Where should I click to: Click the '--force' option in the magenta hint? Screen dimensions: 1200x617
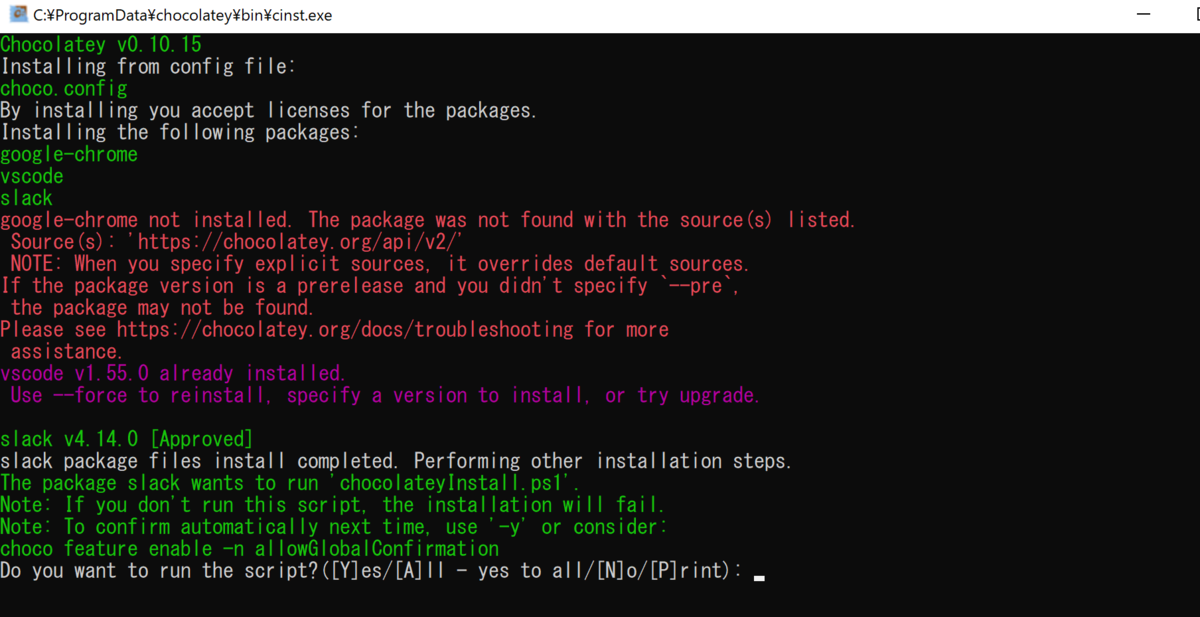pos(90,395)
